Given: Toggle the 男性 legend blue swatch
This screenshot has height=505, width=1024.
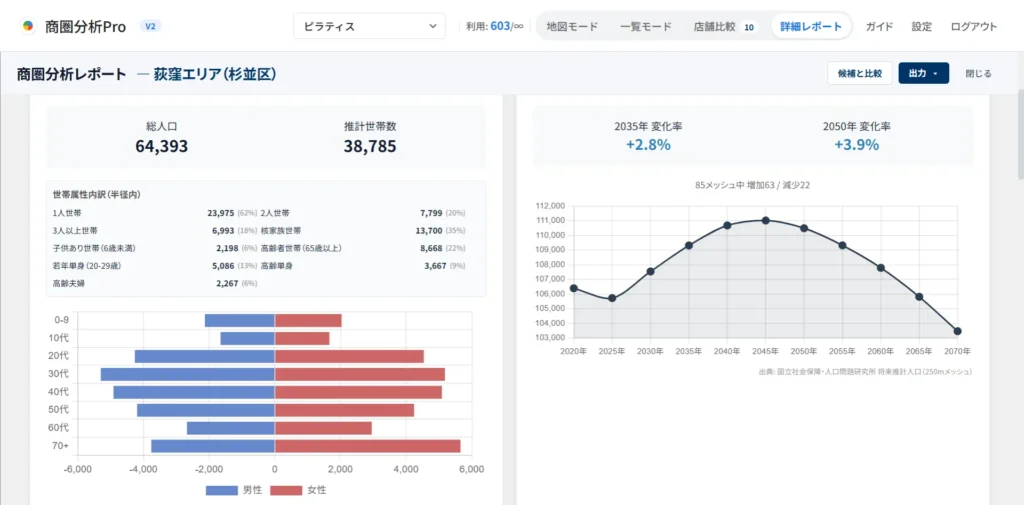Looking at the screenshot, I should 221,490.
